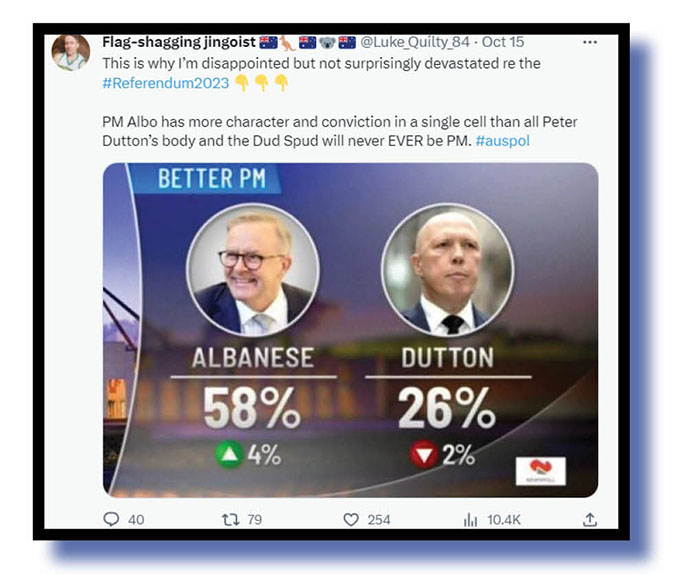Click display name Flag-shagging jingoist
This screenshot has width=680, height=574.
[x=179, y=42]
